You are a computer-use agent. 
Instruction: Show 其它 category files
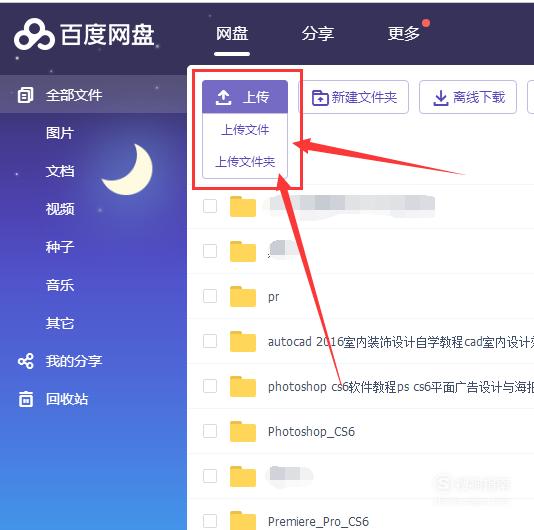(x=60, y=323)
